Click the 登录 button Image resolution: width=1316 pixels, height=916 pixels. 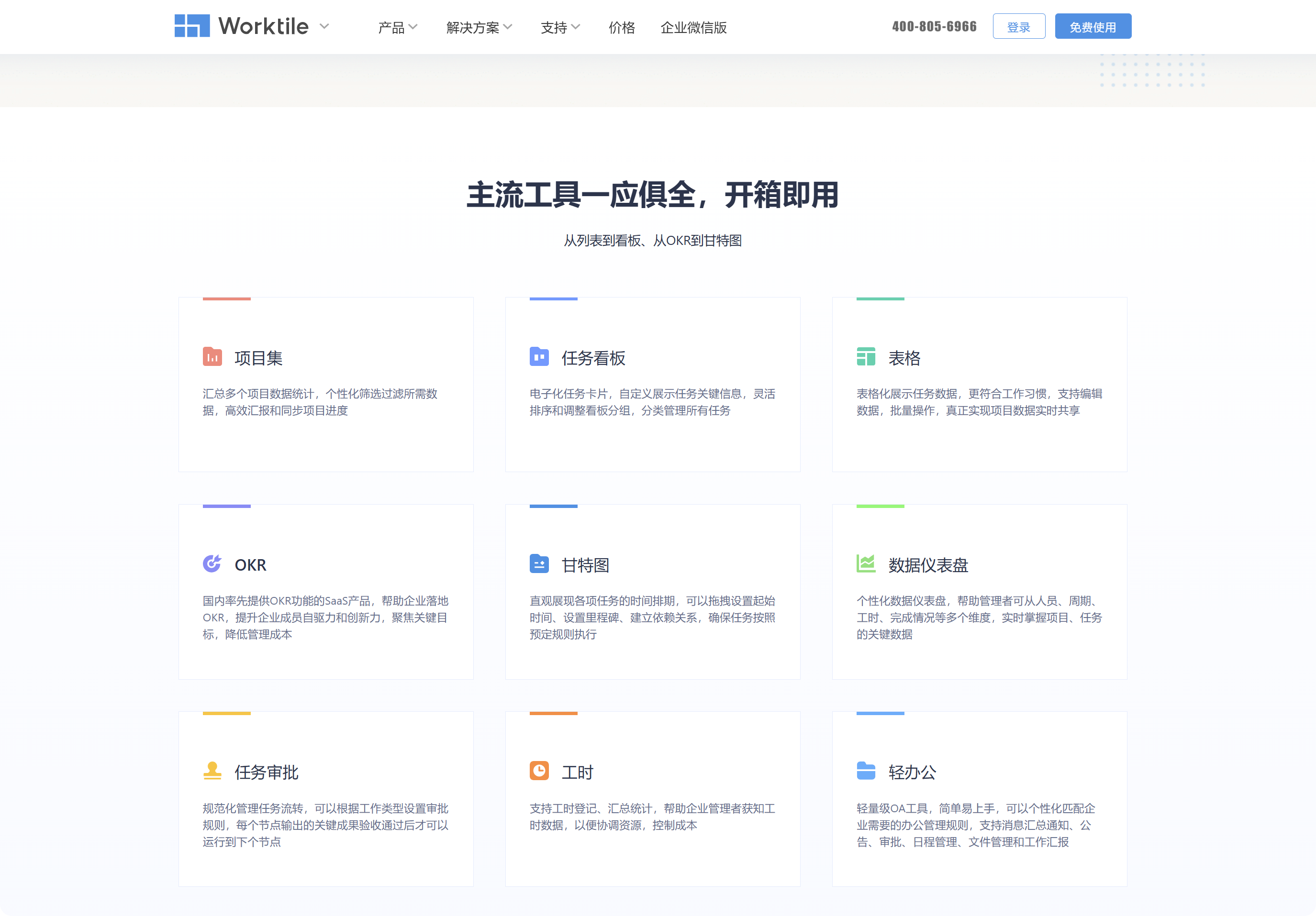pyautogui.click(x=1019, y=26)
